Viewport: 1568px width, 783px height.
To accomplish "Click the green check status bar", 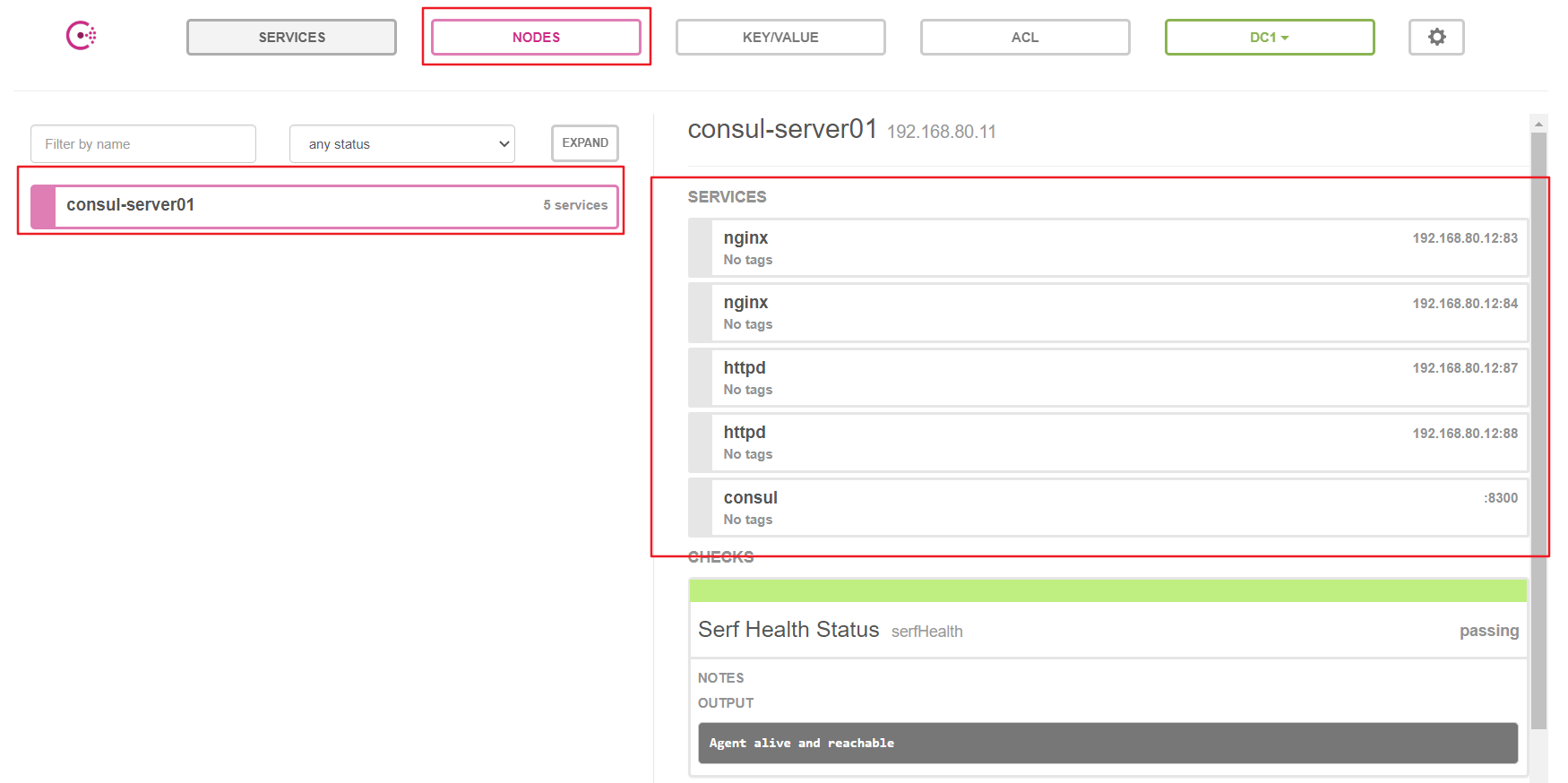I will [1108, 590].
